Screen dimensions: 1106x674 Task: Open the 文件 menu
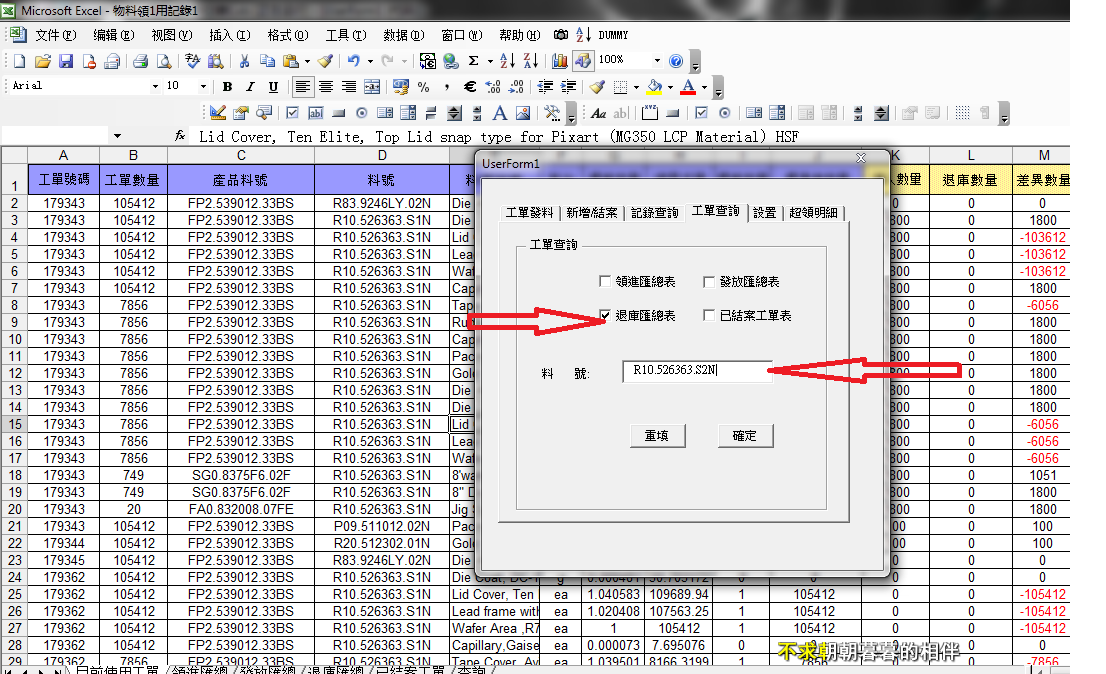(x=55, y=35)
